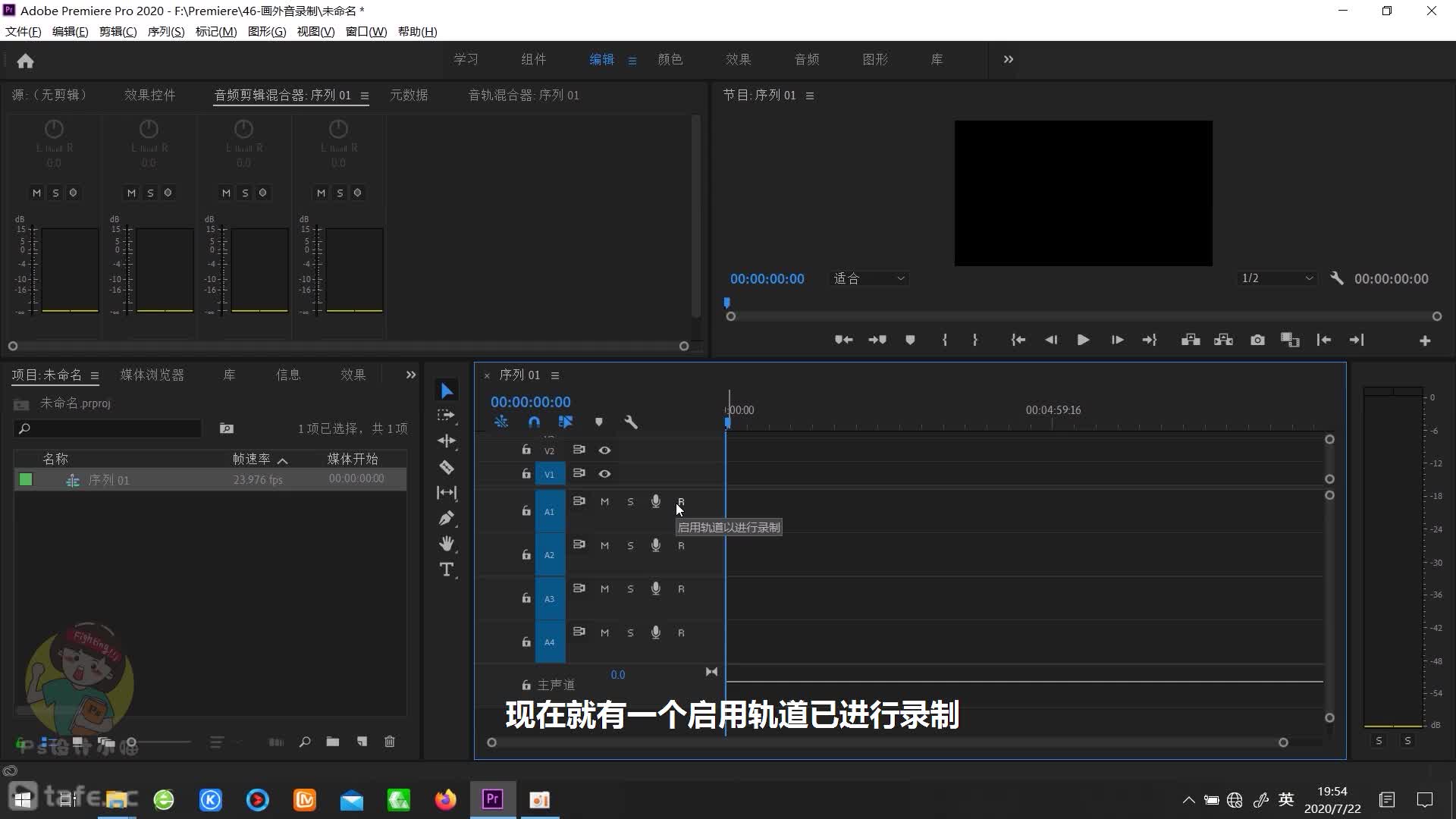This screenshot has width=1456, height=819.
Task: Click Mark In bracket button
Action: (944, 340)
